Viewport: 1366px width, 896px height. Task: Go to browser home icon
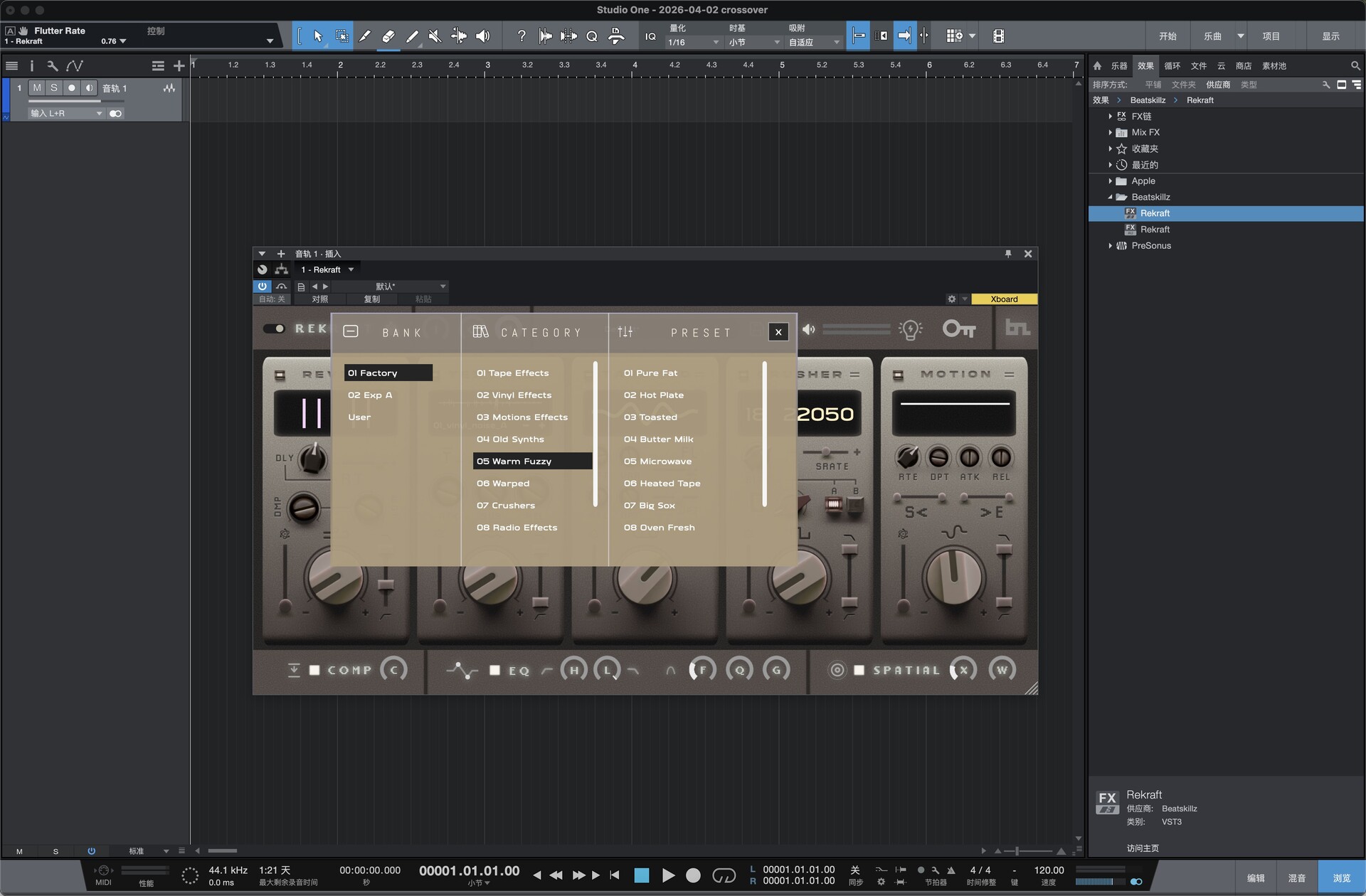(x=1097, y=66)
